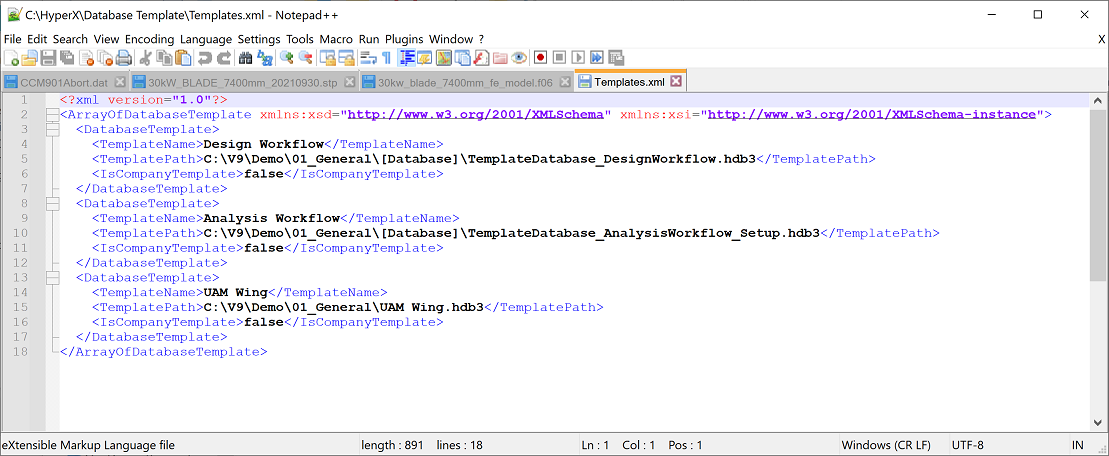Click the Paste clipboard icon
Screen dimensions: 1109x456
pos(182,57)
